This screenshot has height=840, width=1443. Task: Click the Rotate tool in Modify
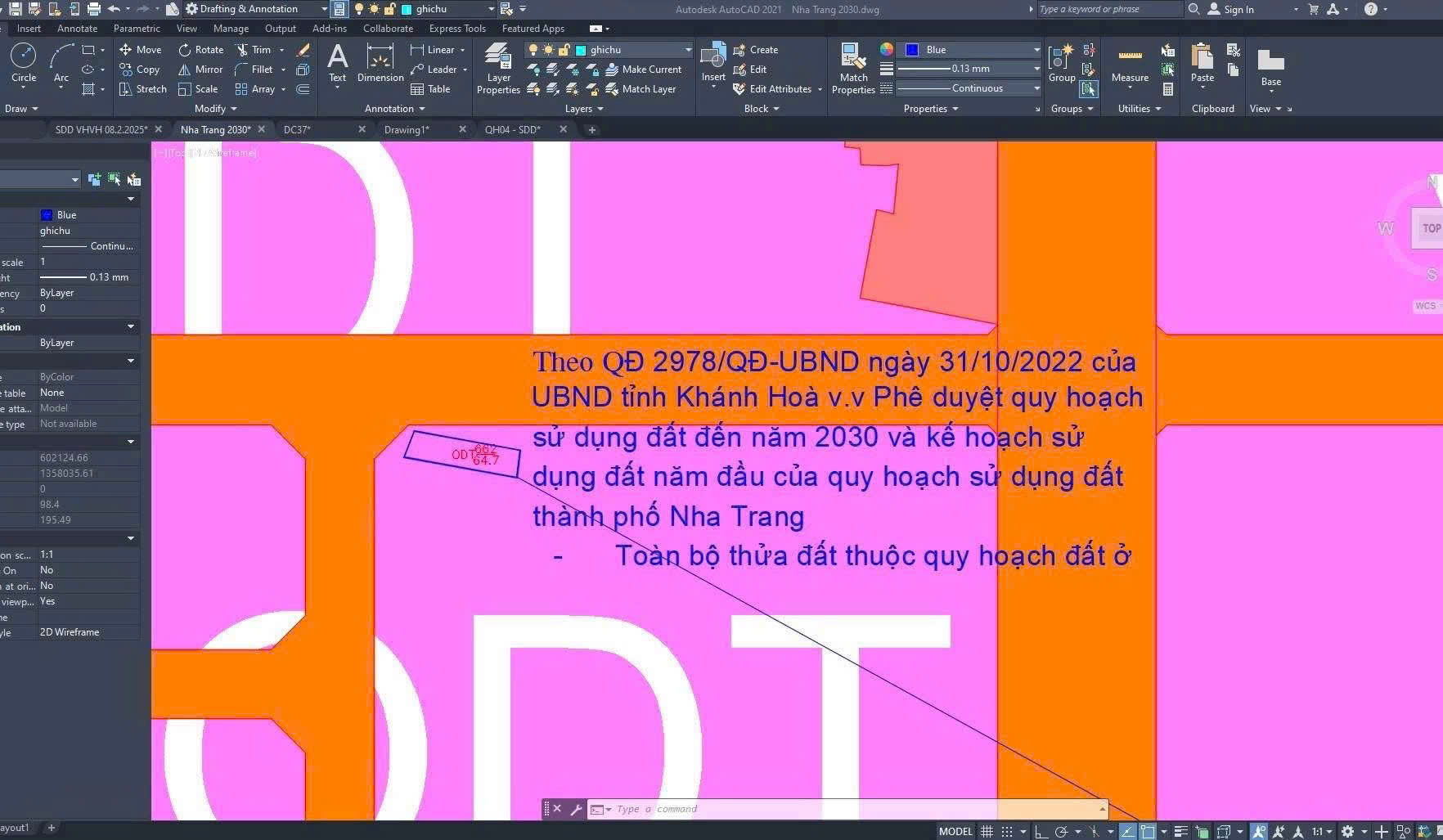pyautogui.click(x=200, y=50)
